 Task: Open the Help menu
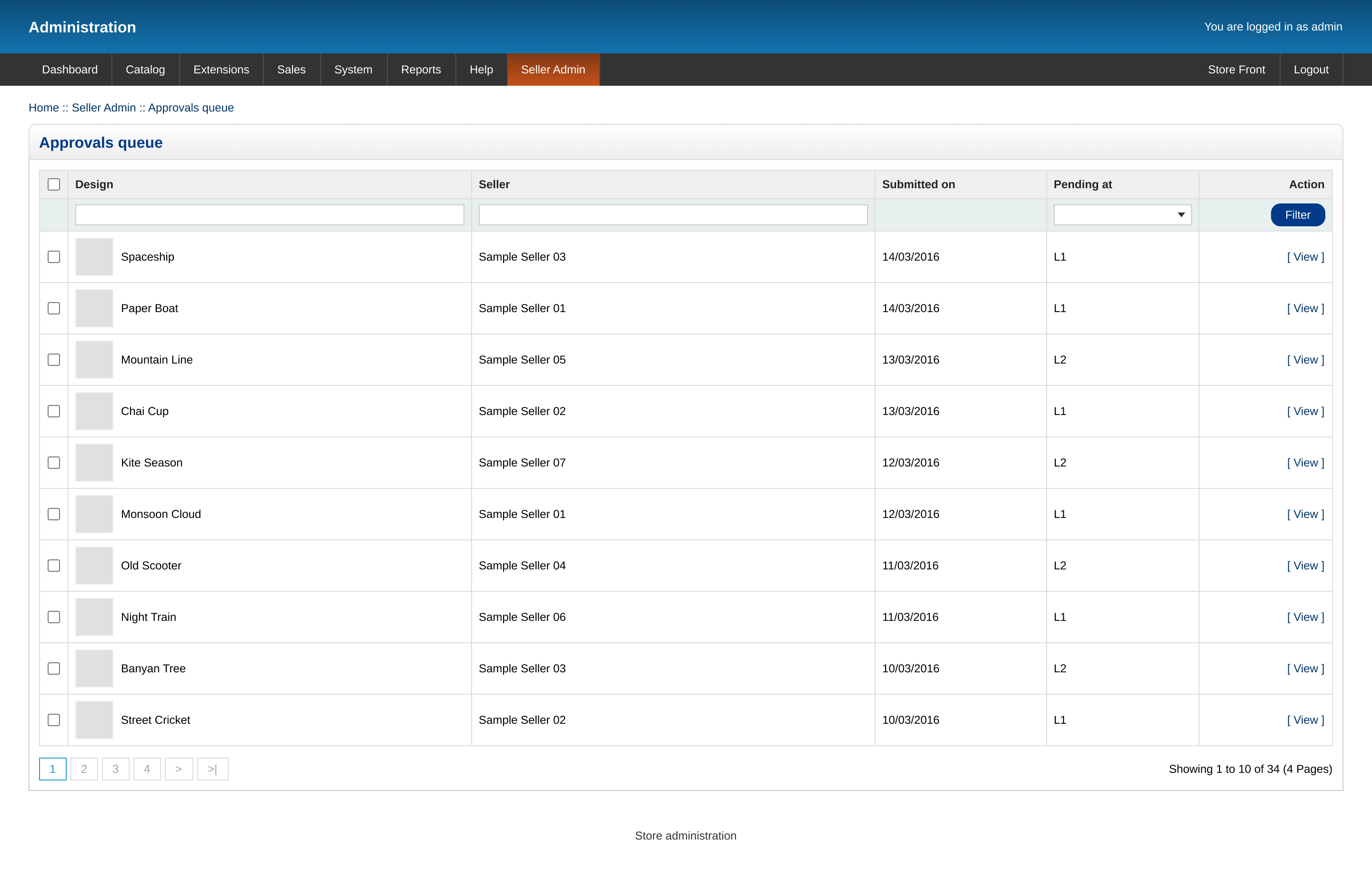(482, 70)
